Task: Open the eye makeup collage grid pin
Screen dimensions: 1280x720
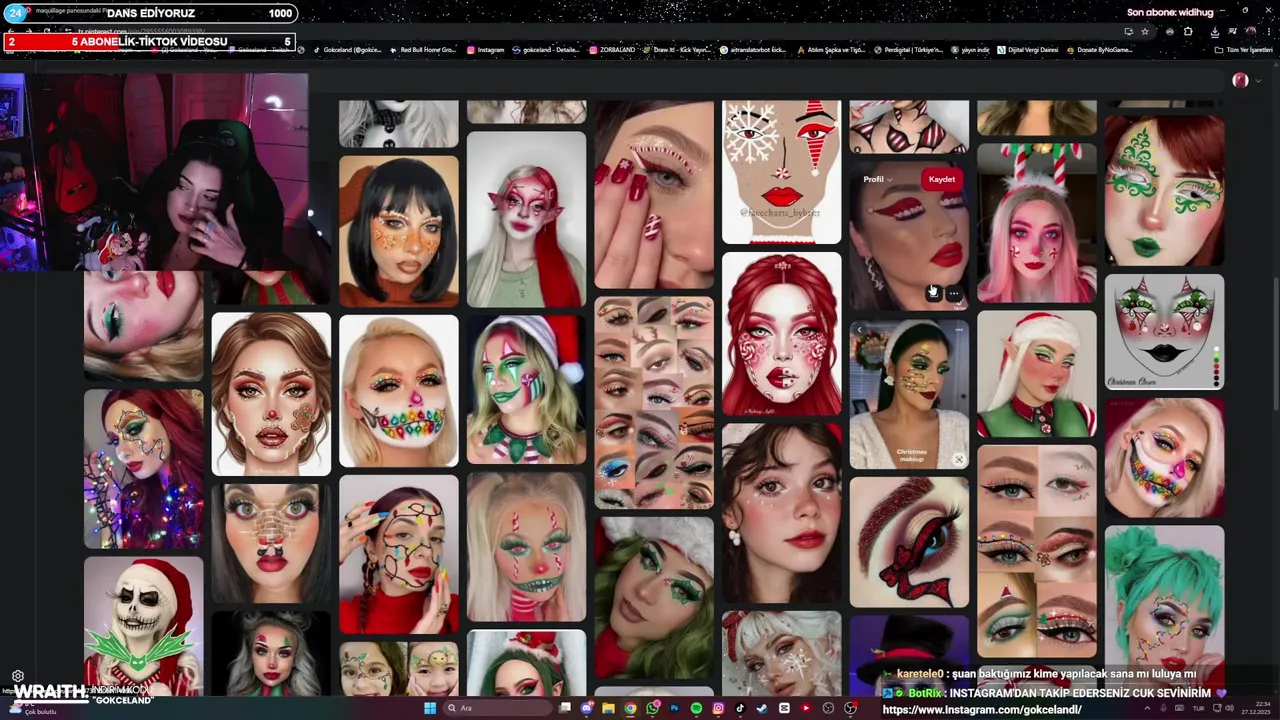Action: 654,403
